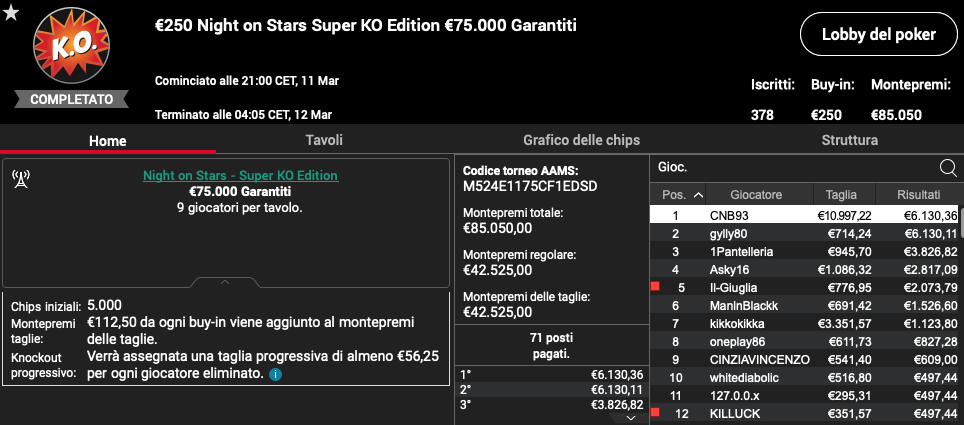Sort players by Pos. column
The image size is (964, 425).
coord(682,194)
